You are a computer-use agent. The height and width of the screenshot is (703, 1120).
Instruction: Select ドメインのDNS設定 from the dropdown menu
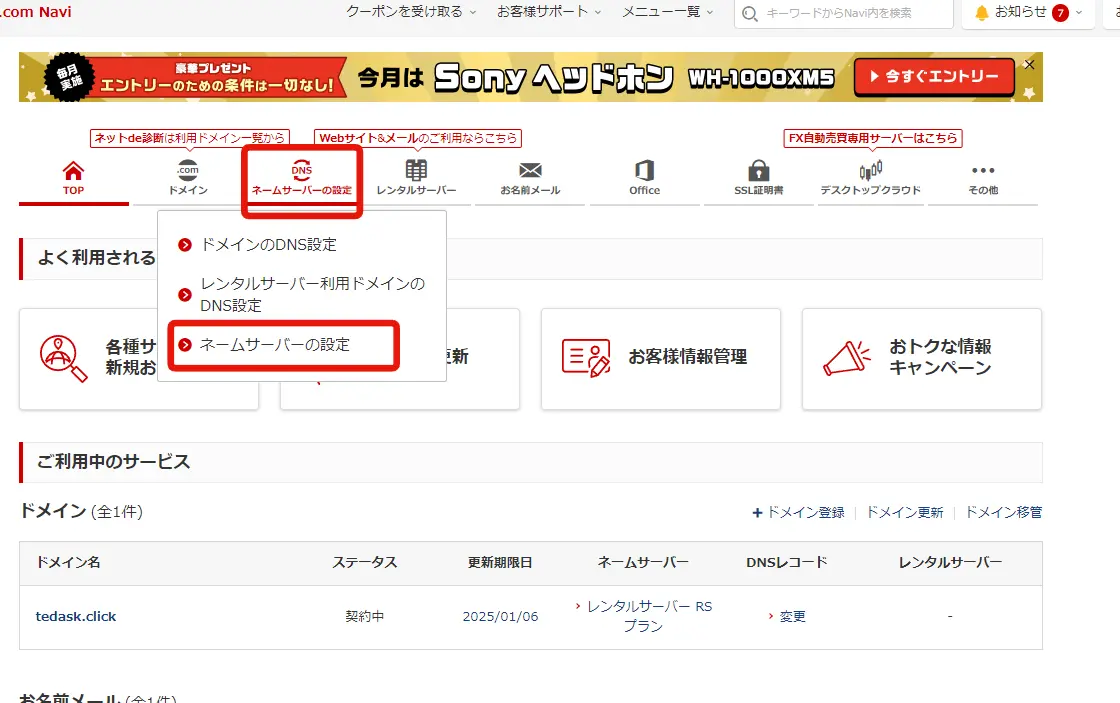click(268, 244)
